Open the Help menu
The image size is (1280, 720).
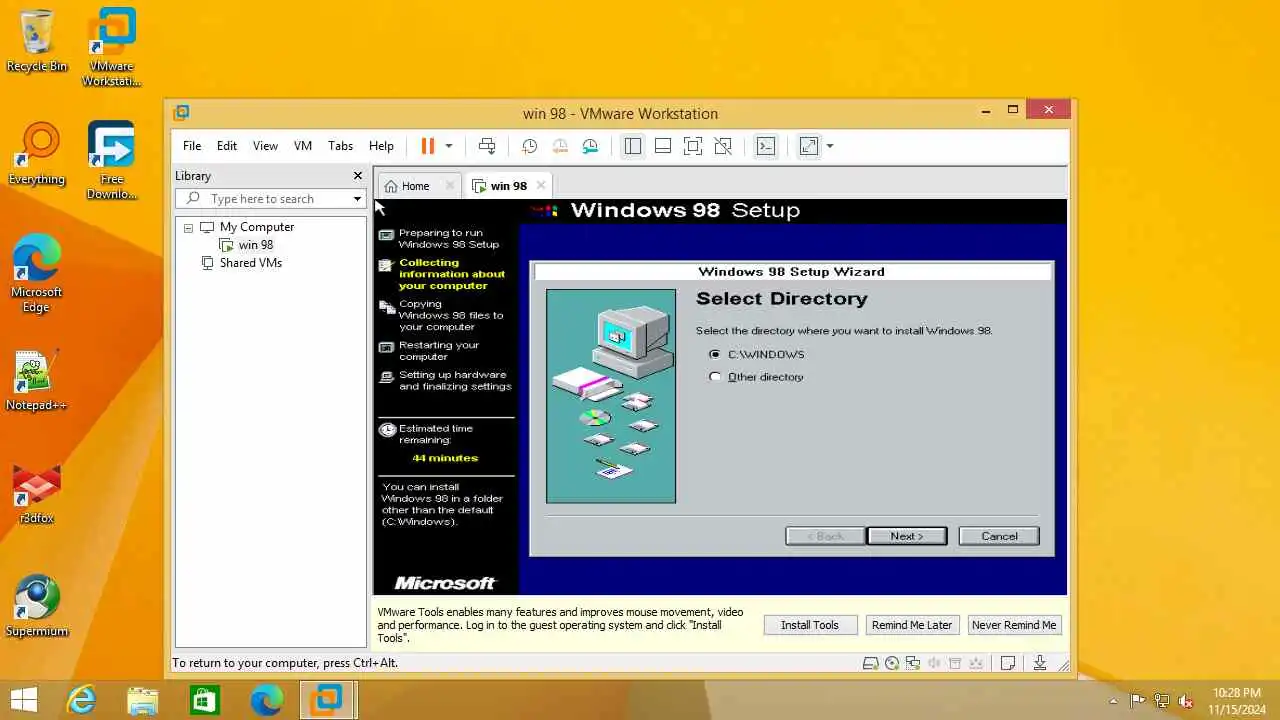pos(381,146)
